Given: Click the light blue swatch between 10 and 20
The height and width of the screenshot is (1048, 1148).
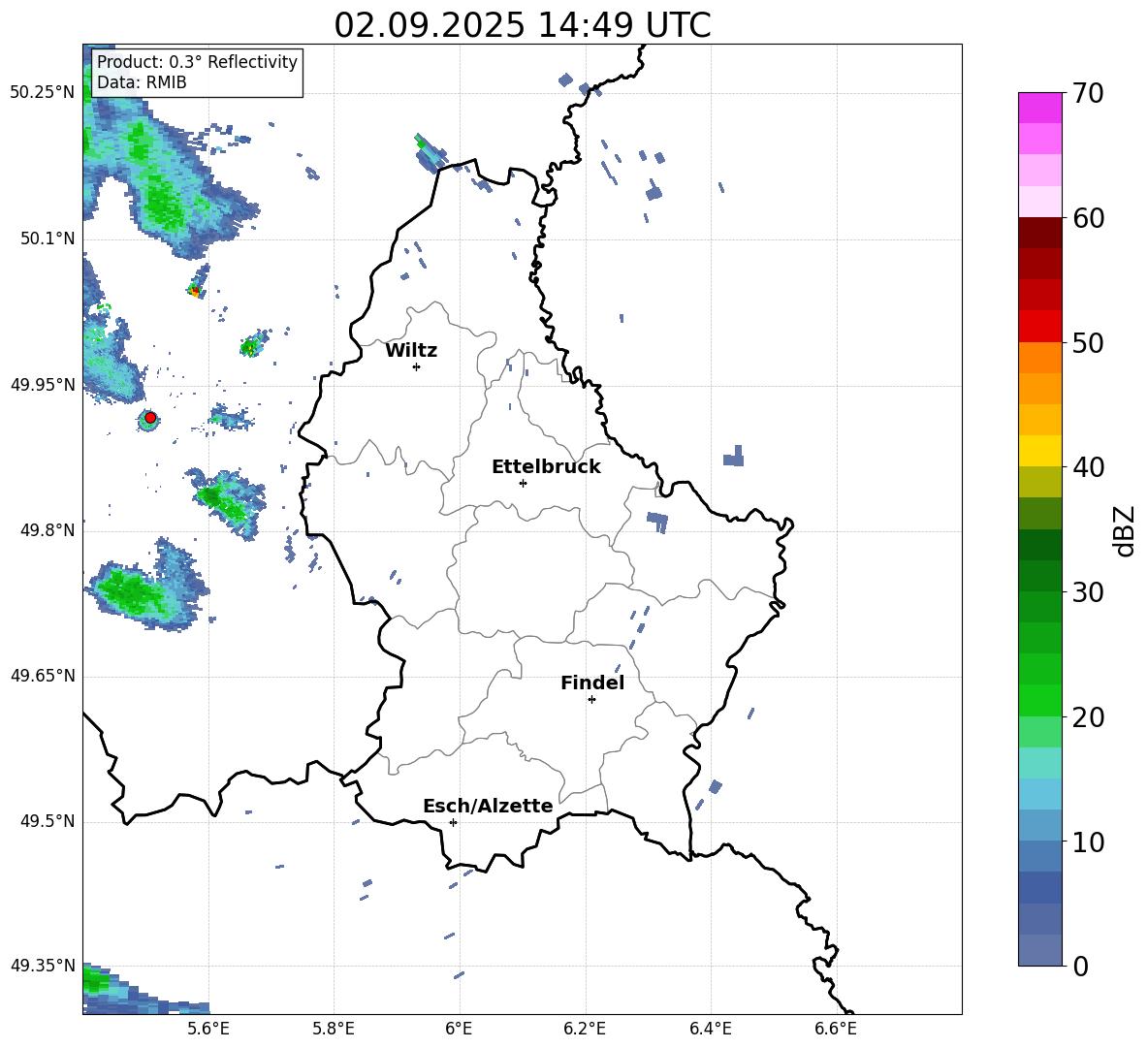Looking at the screenshot, I should [x=1039, y=794].
